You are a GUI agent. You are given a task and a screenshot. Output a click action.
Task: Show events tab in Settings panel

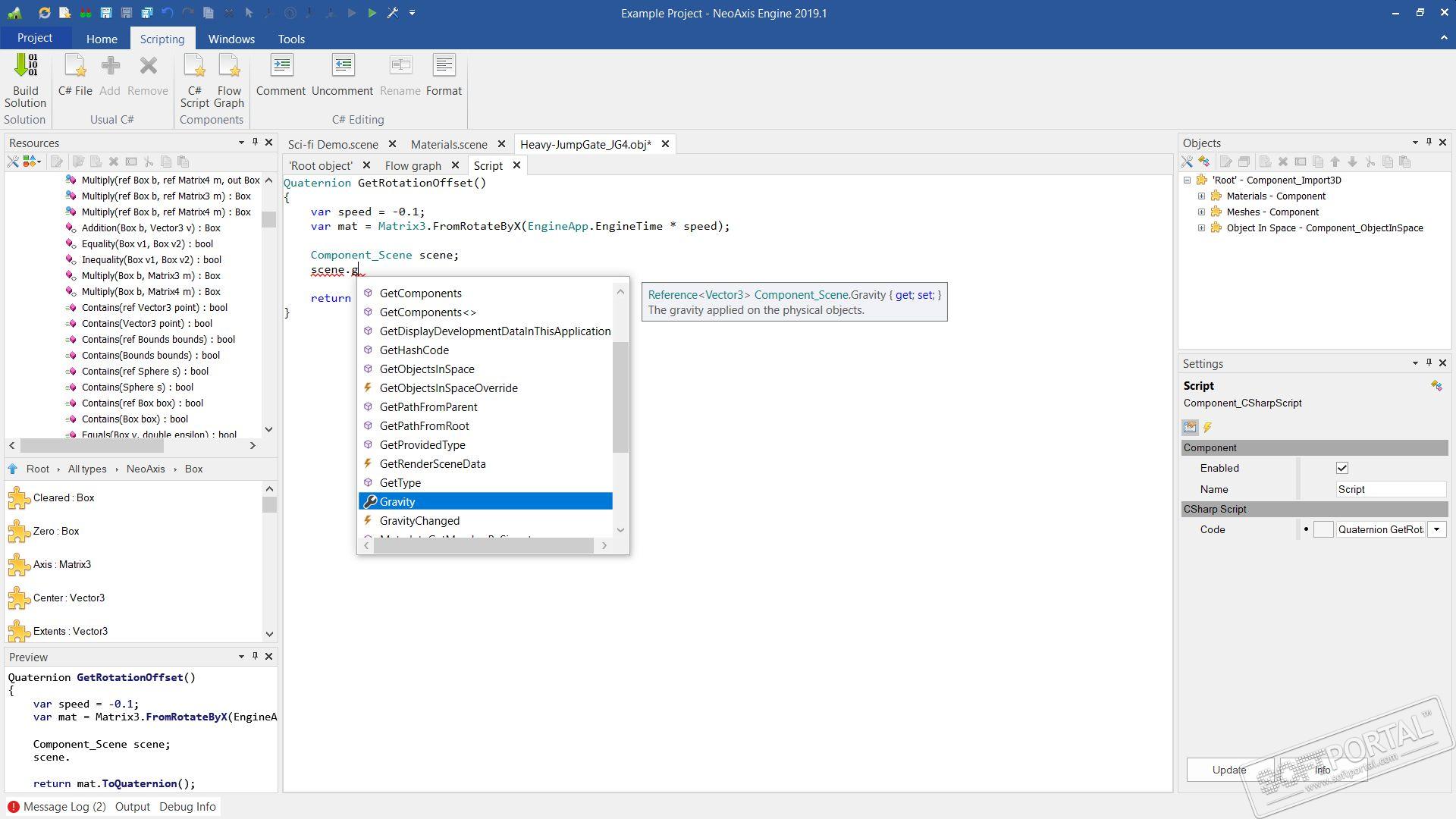pos(1207,428)
